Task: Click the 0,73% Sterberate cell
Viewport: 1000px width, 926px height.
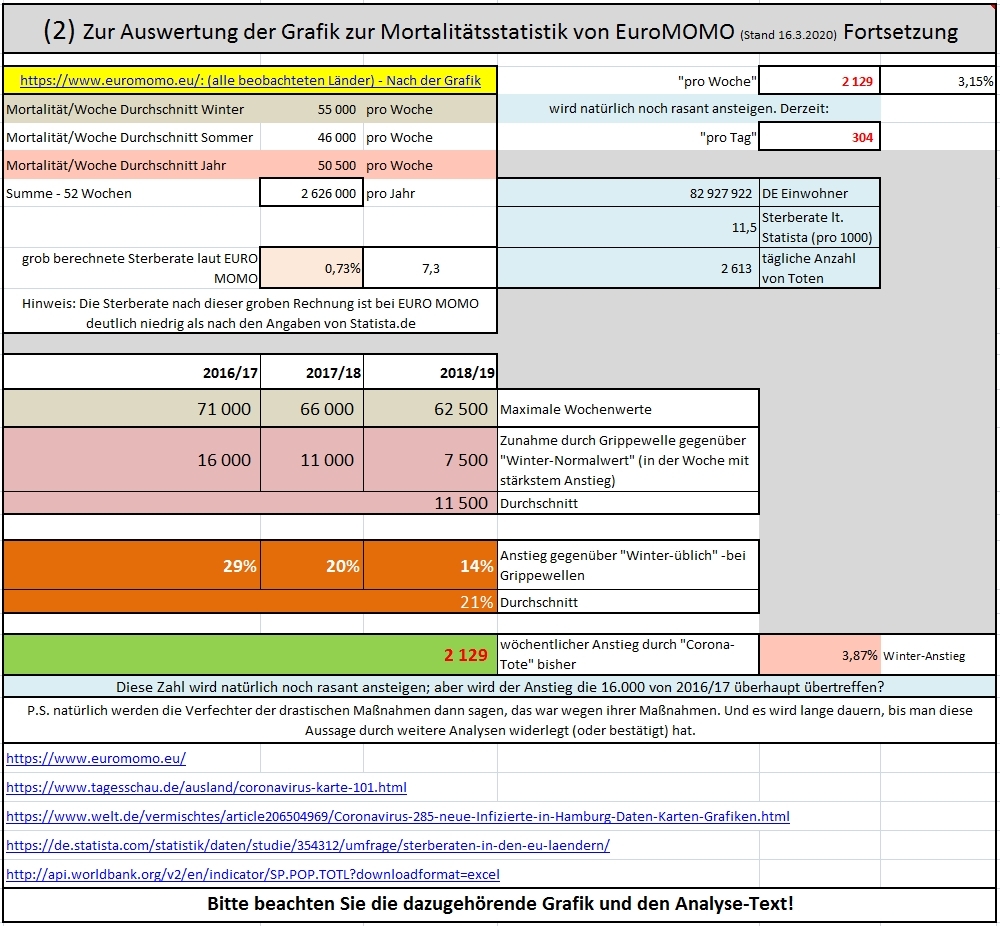Action: 311,268
